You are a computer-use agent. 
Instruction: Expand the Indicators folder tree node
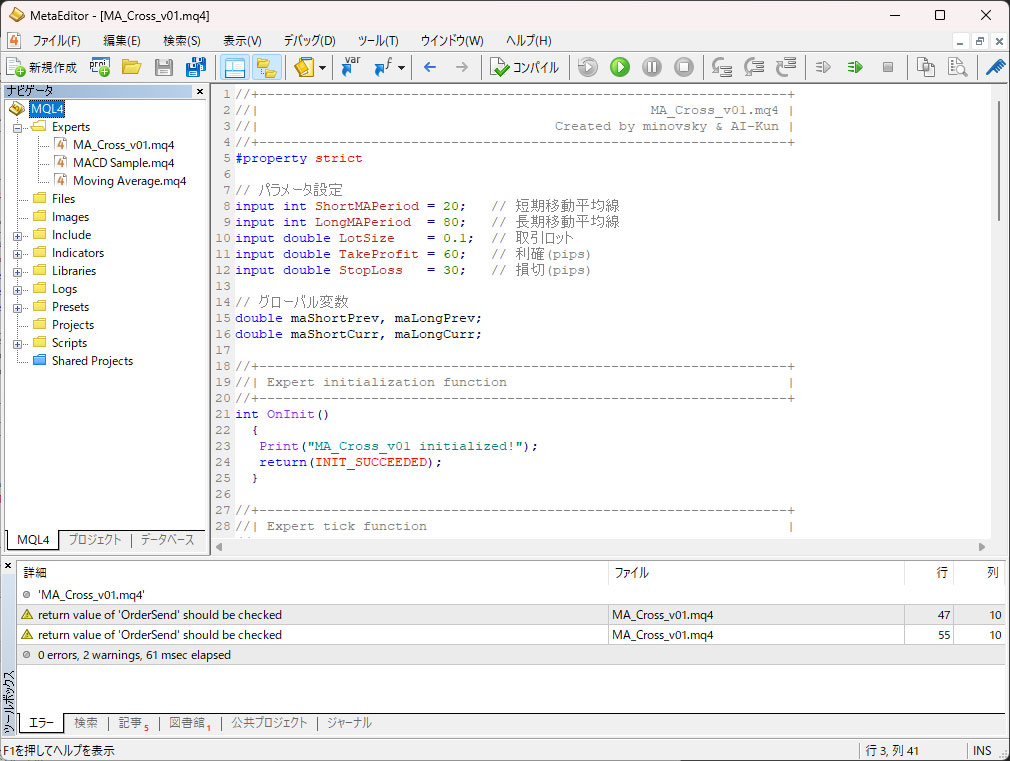tap(17, 253)
